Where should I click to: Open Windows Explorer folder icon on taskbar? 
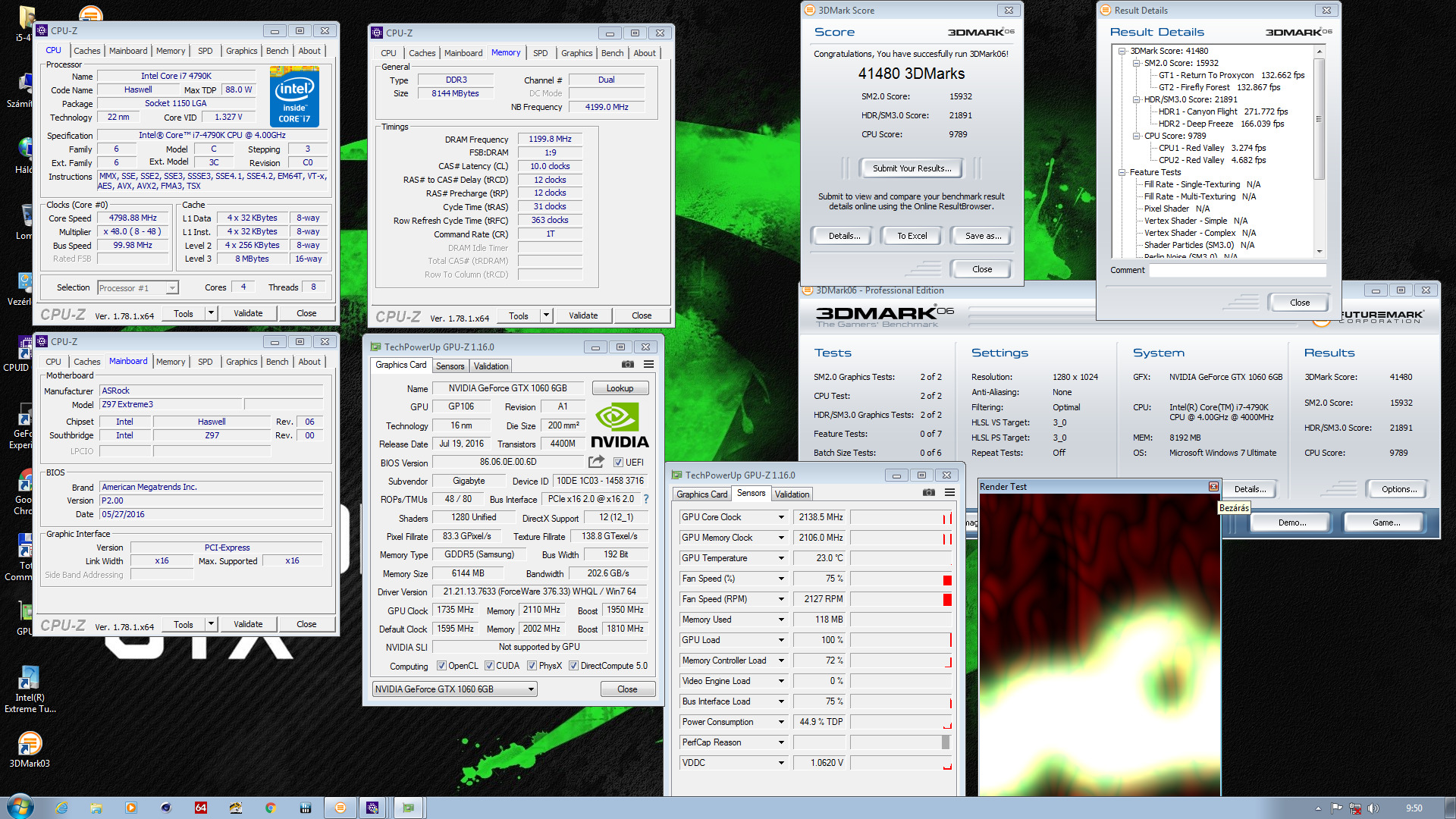96,808
